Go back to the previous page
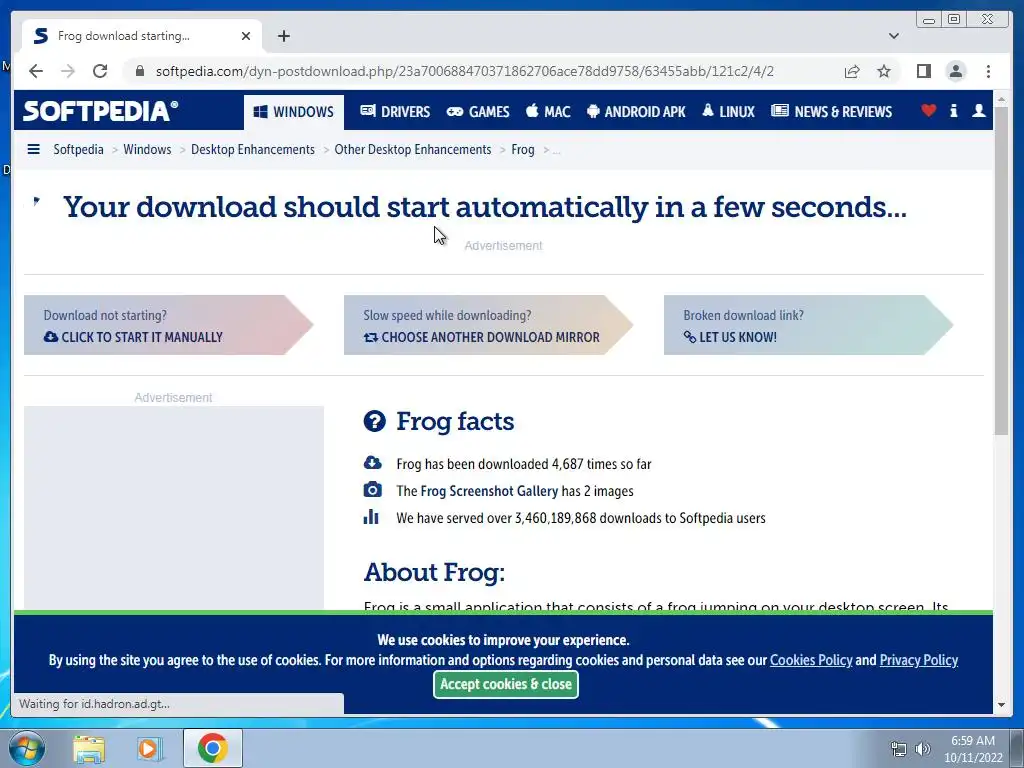1024x768 pixels. point(36,71)
